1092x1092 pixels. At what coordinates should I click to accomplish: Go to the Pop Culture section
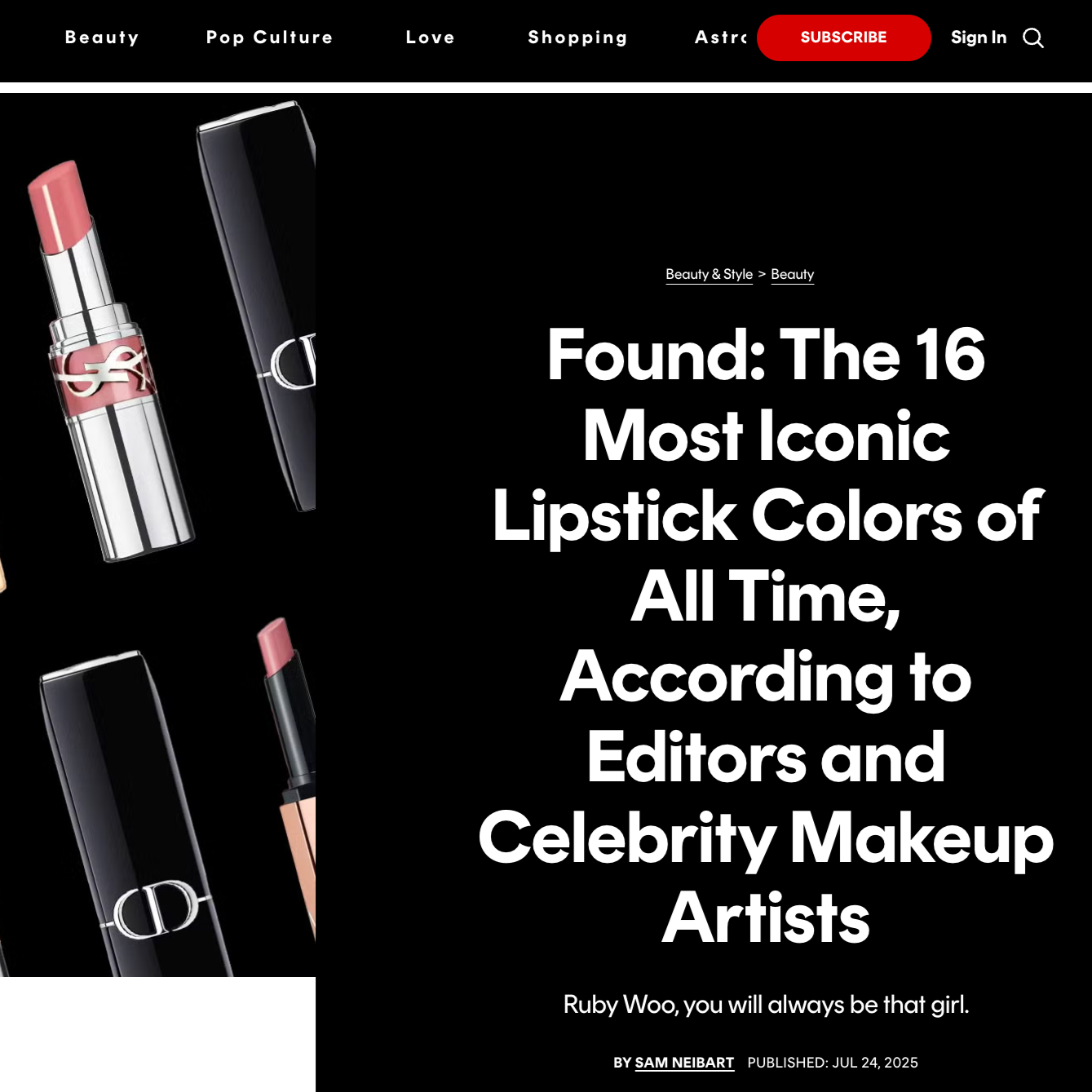[x=269, y=38]
